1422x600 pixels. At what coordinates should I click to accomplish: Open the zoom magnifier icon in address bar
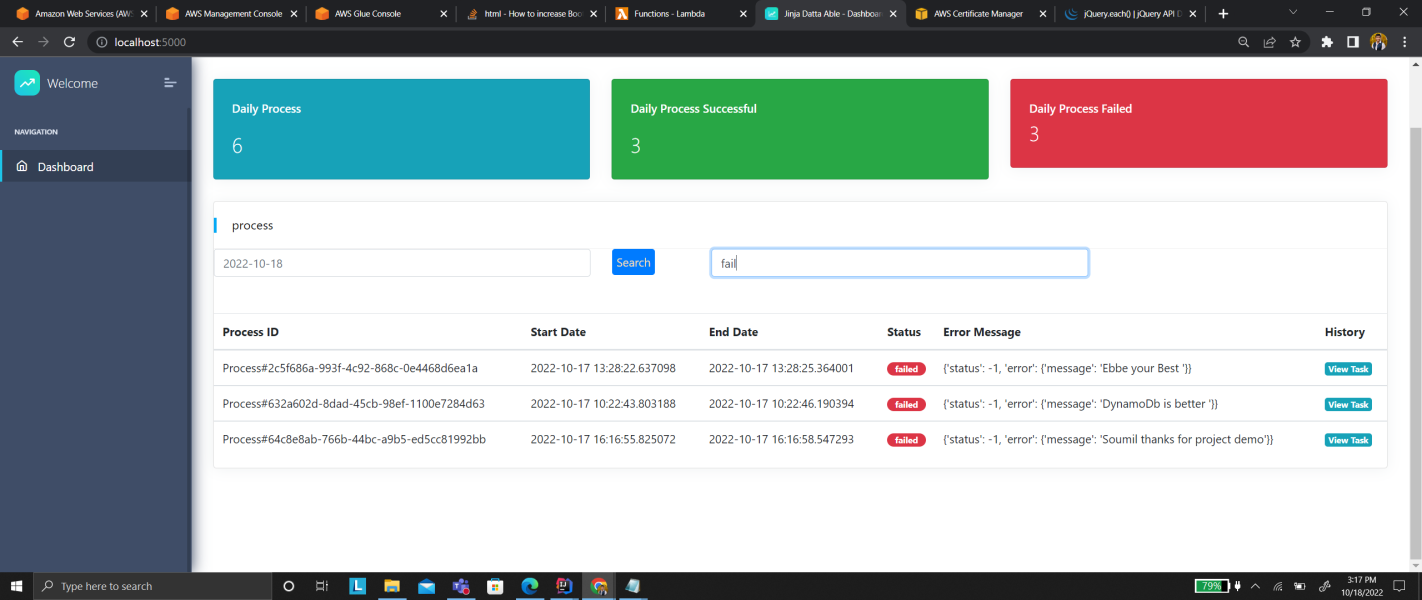click(1243, 42)
